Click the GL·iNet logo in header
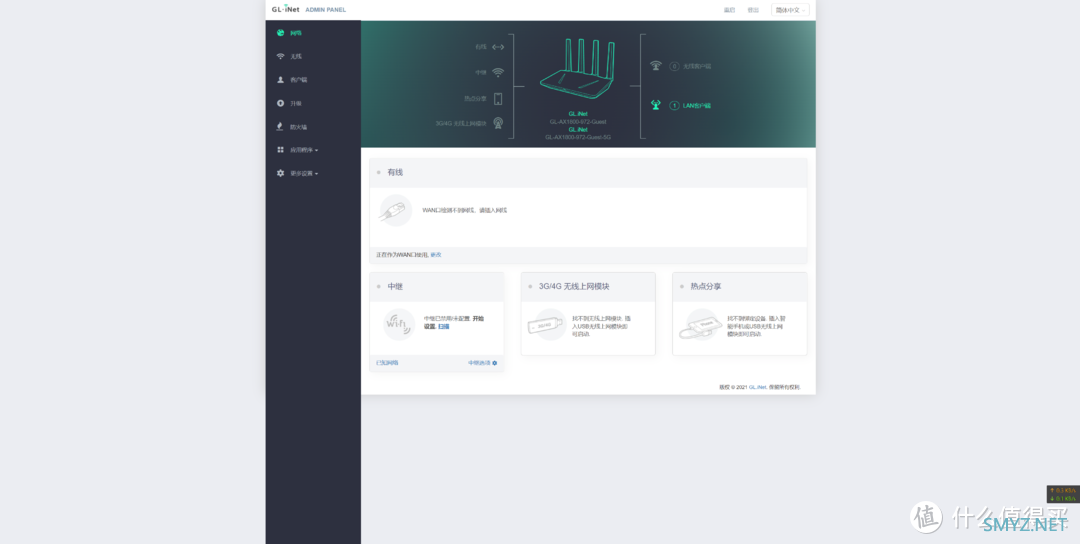This screenshot has width=1080, height=544. tap(285, 9)
